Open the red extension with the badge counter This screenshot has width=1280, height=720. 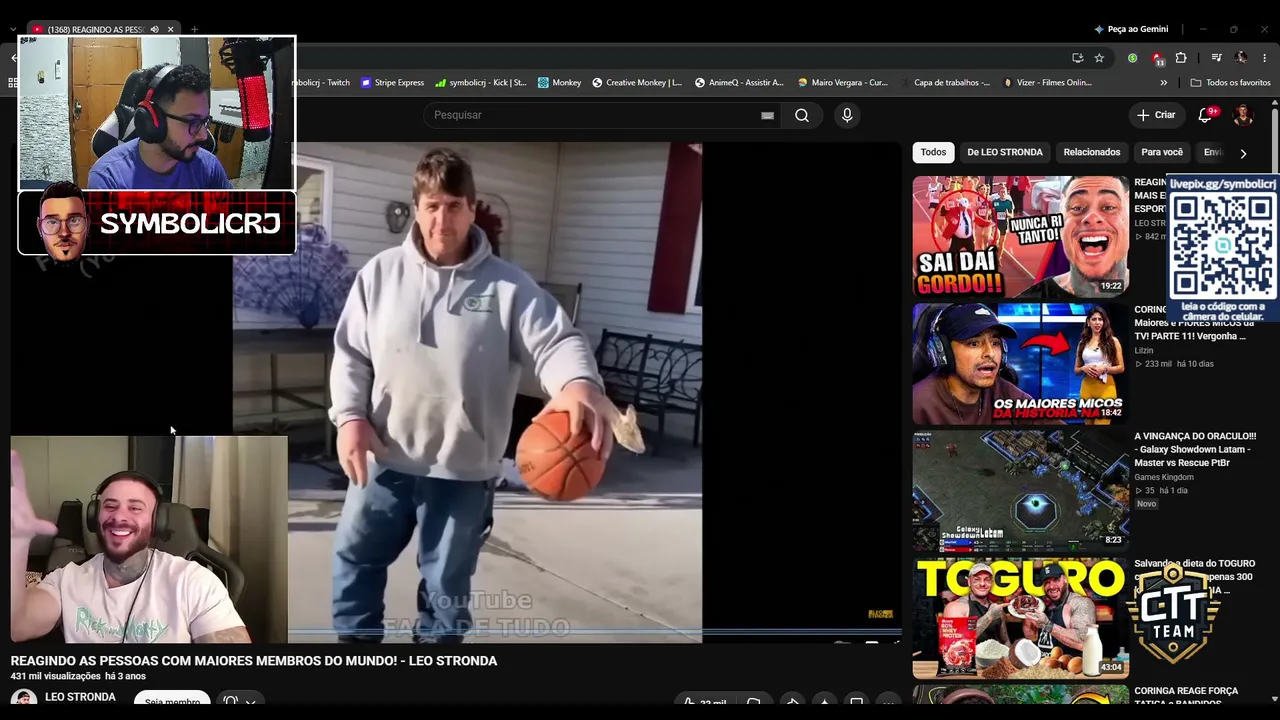(x=1157, y=58)
